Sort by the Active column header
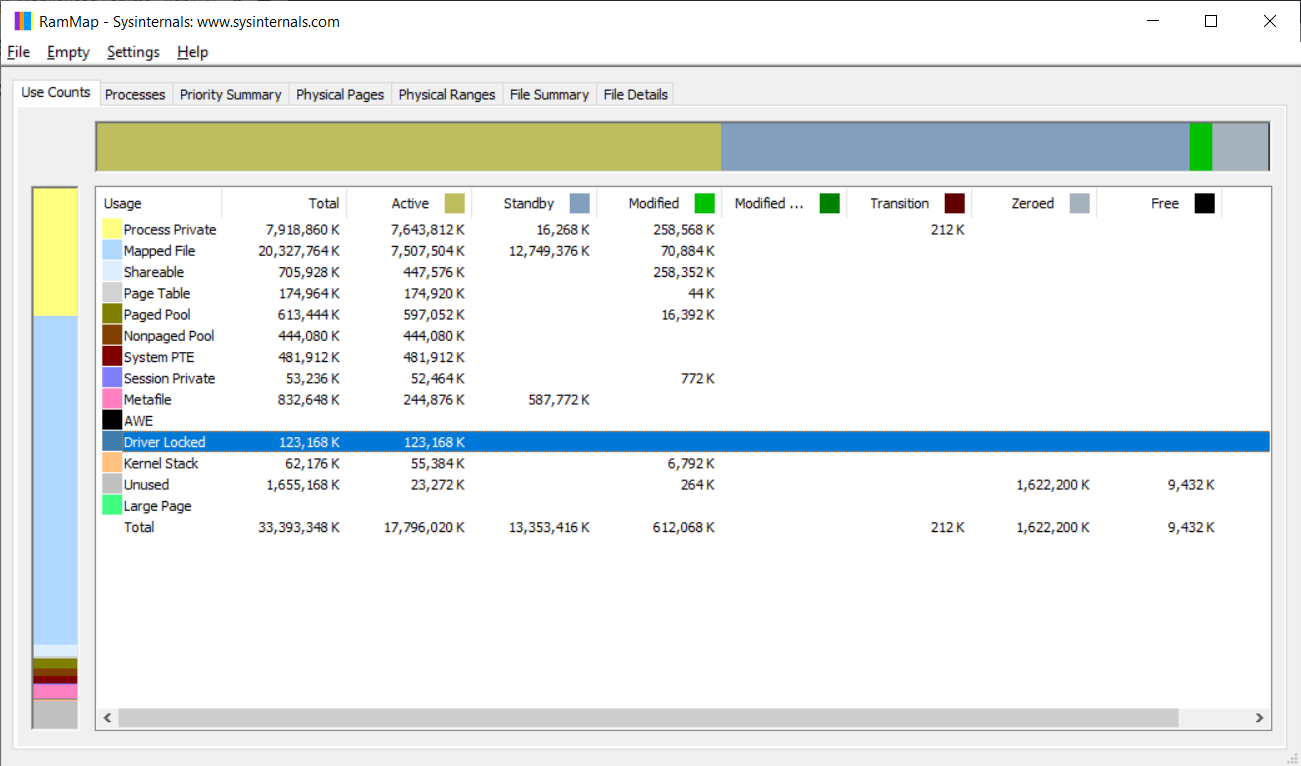This screenshot has width=1301, height=766. [409, 203]
